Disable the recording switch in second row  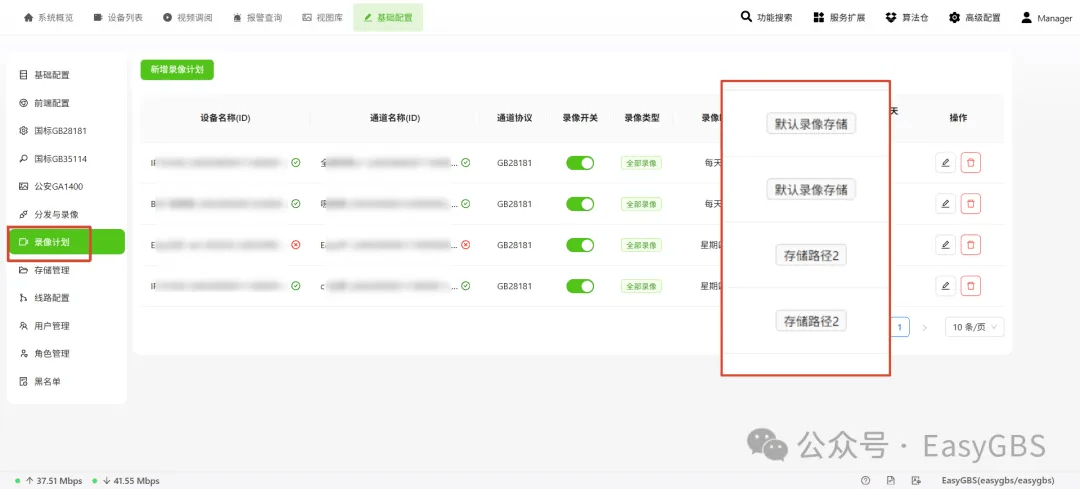(580, 204)
